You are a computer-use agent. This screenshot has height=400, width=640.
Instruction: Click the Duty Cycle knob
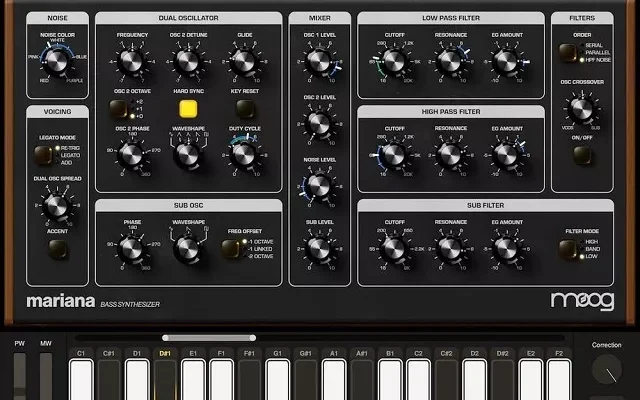(x=243, y=153)
